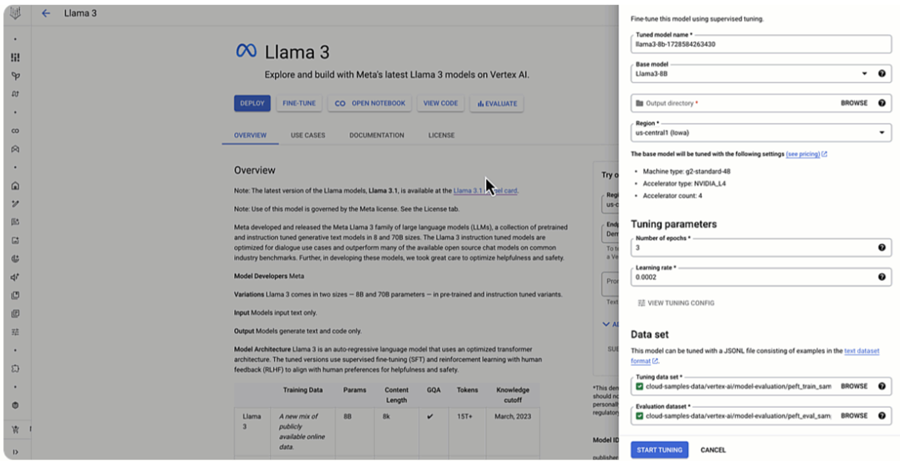Image resolution: width=900 pixels, height=461 pixels.
Task: Click the folder icon in the Output directory field
Action: click(639, 103)
